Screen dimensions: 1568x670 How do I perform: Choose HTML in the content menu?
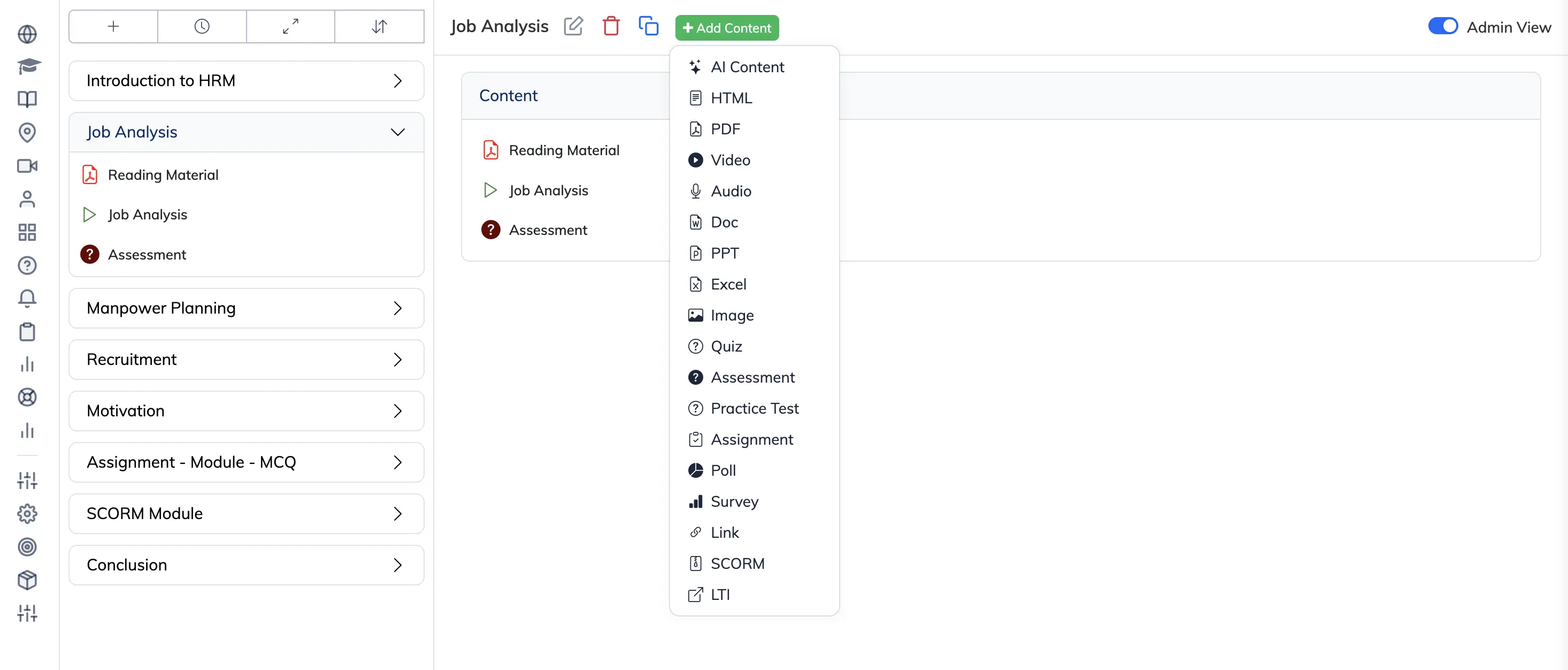point(754,98)
